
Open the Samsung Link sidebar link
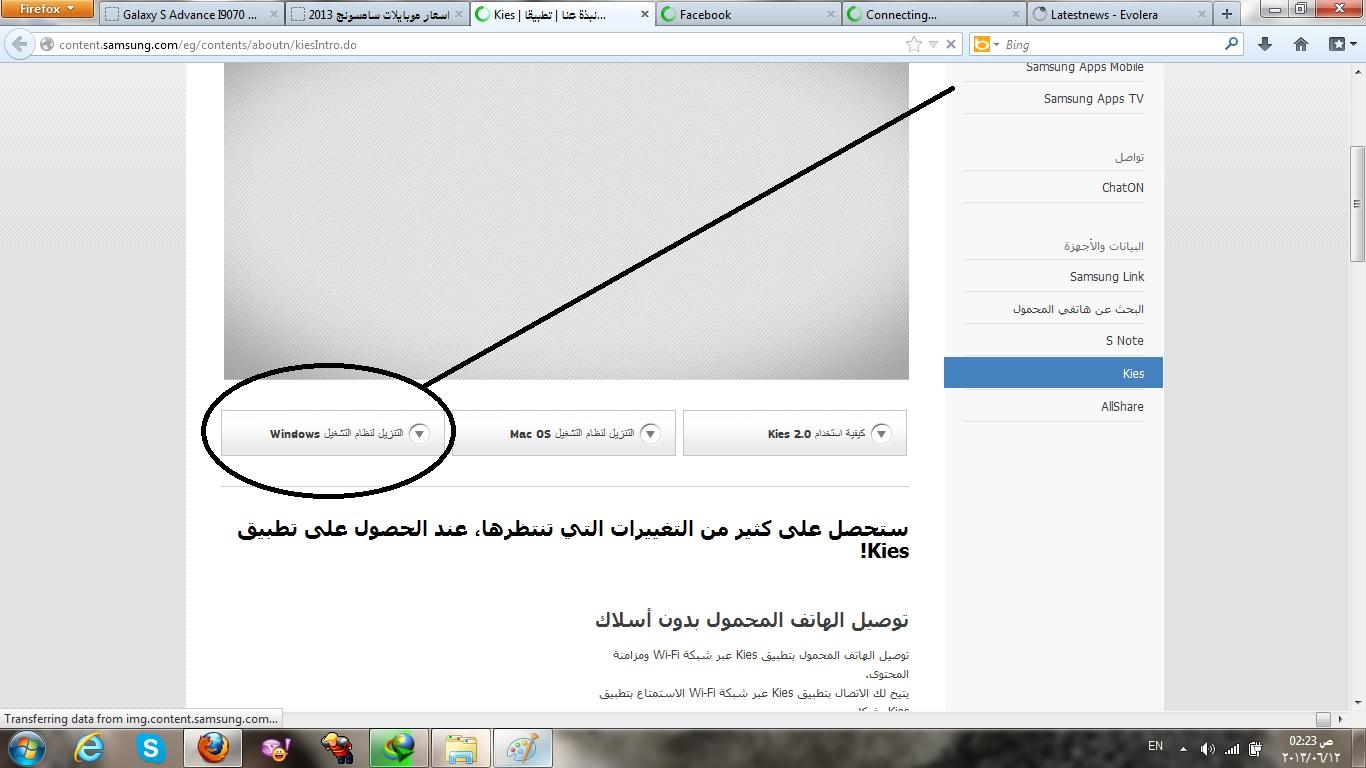click(1106, 277)
